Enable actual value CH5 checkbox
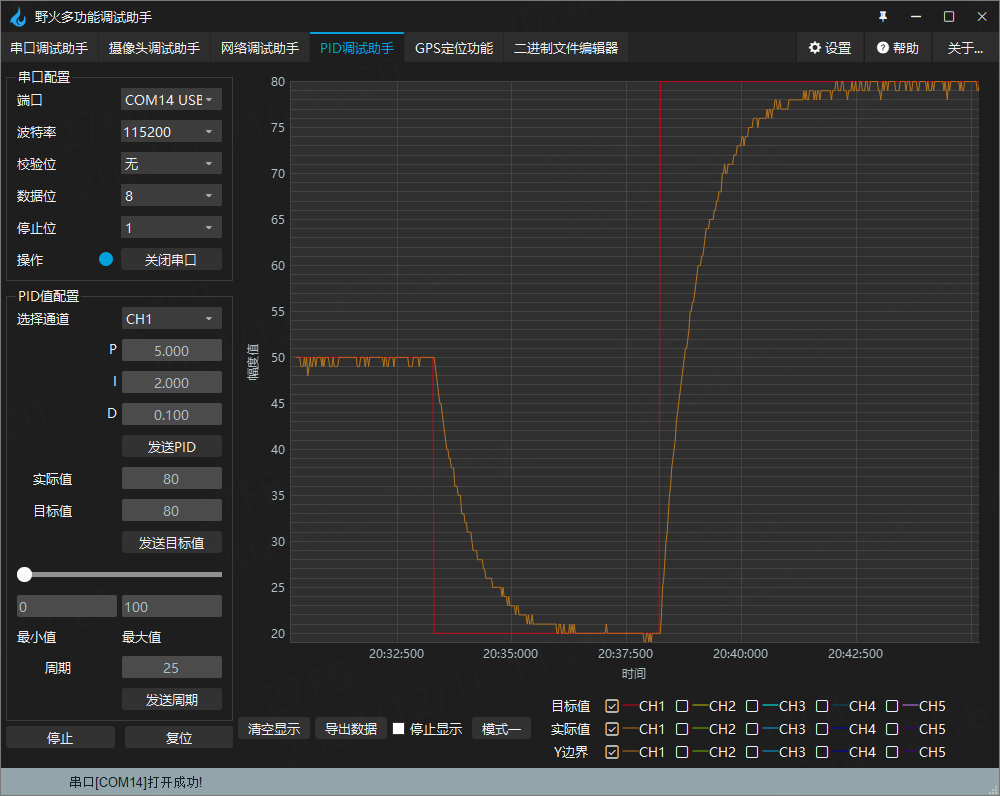The image size is (1000, 796). click(x=892, y=729)
